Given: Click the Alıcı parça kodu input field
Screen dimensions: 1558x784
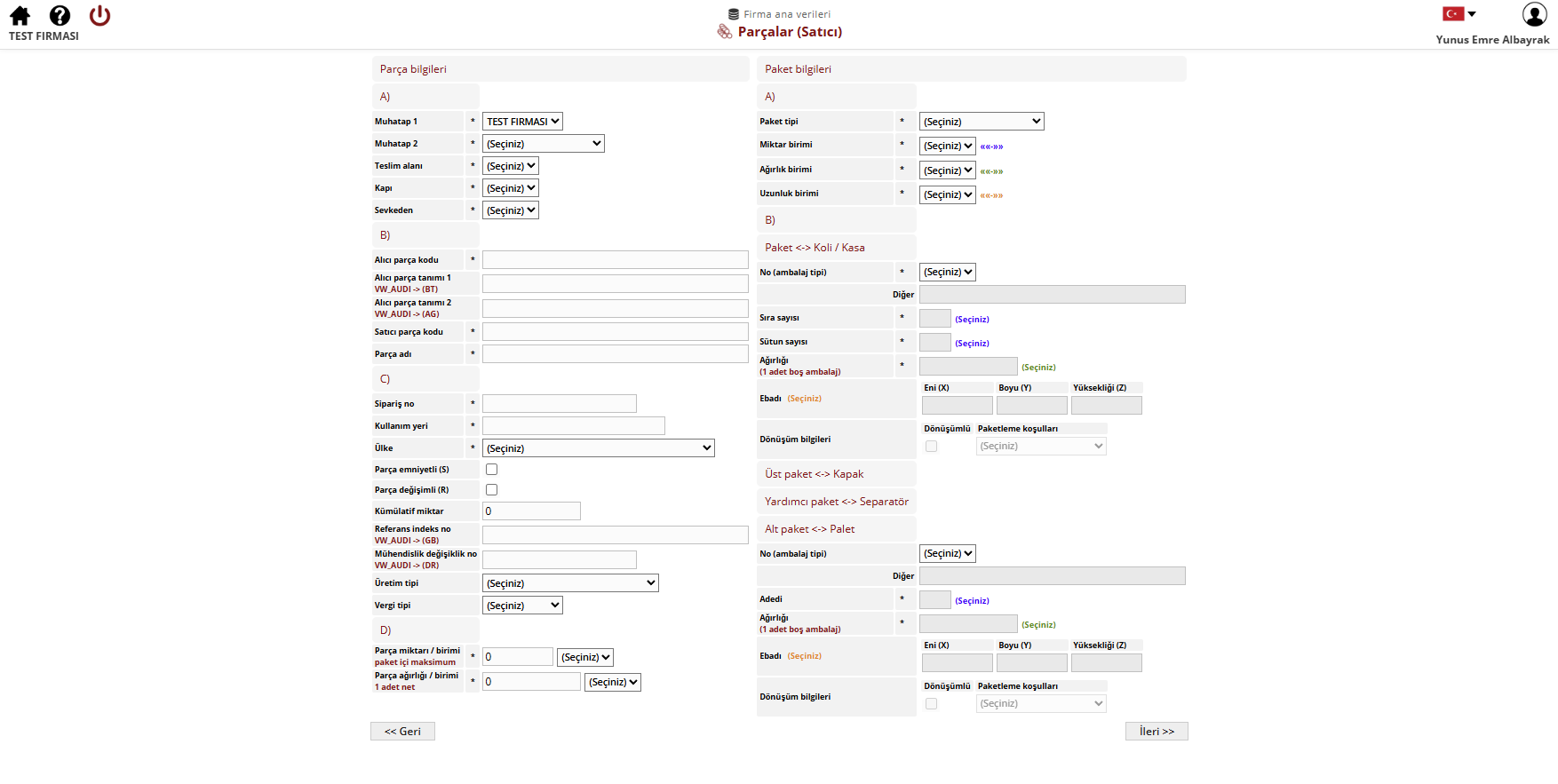Looking at the screenshot, I should tap(616, 260).
